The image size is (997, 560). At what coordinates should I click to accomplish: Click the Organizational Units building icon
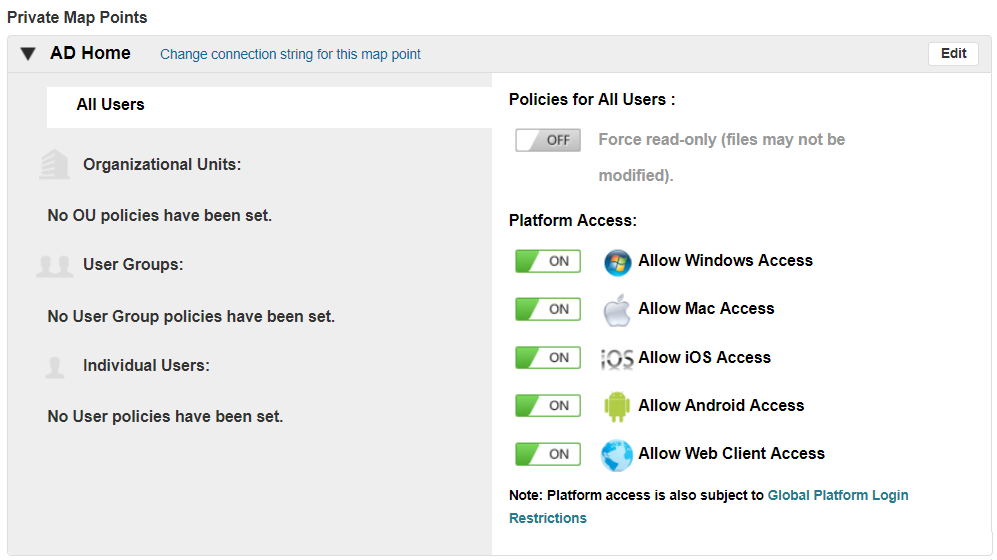pos(54,165)
